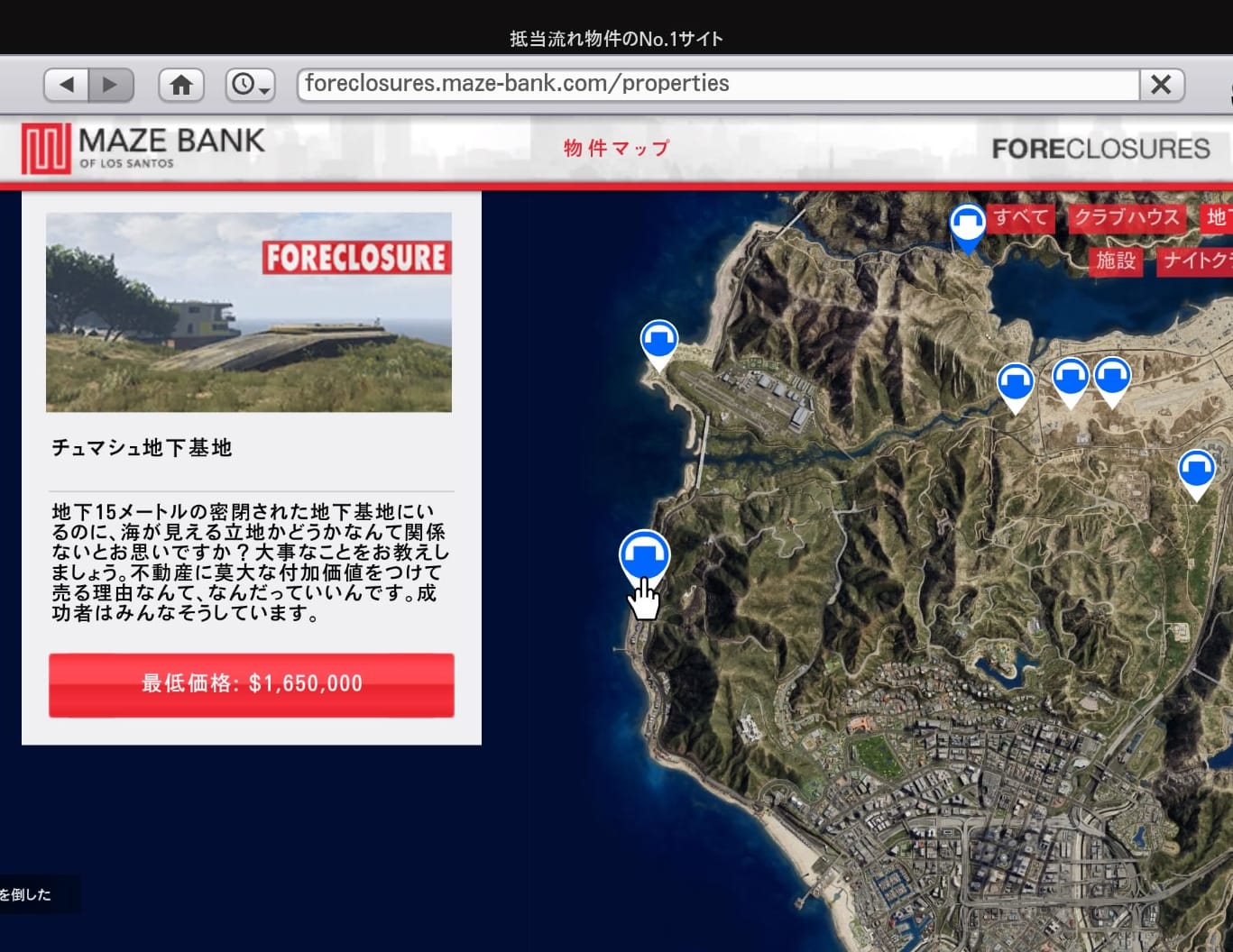The height and width of the screenshot is (952, 1233).
Task: Click the FORECLOSURE property photo
Action: [x=250, y=312]
